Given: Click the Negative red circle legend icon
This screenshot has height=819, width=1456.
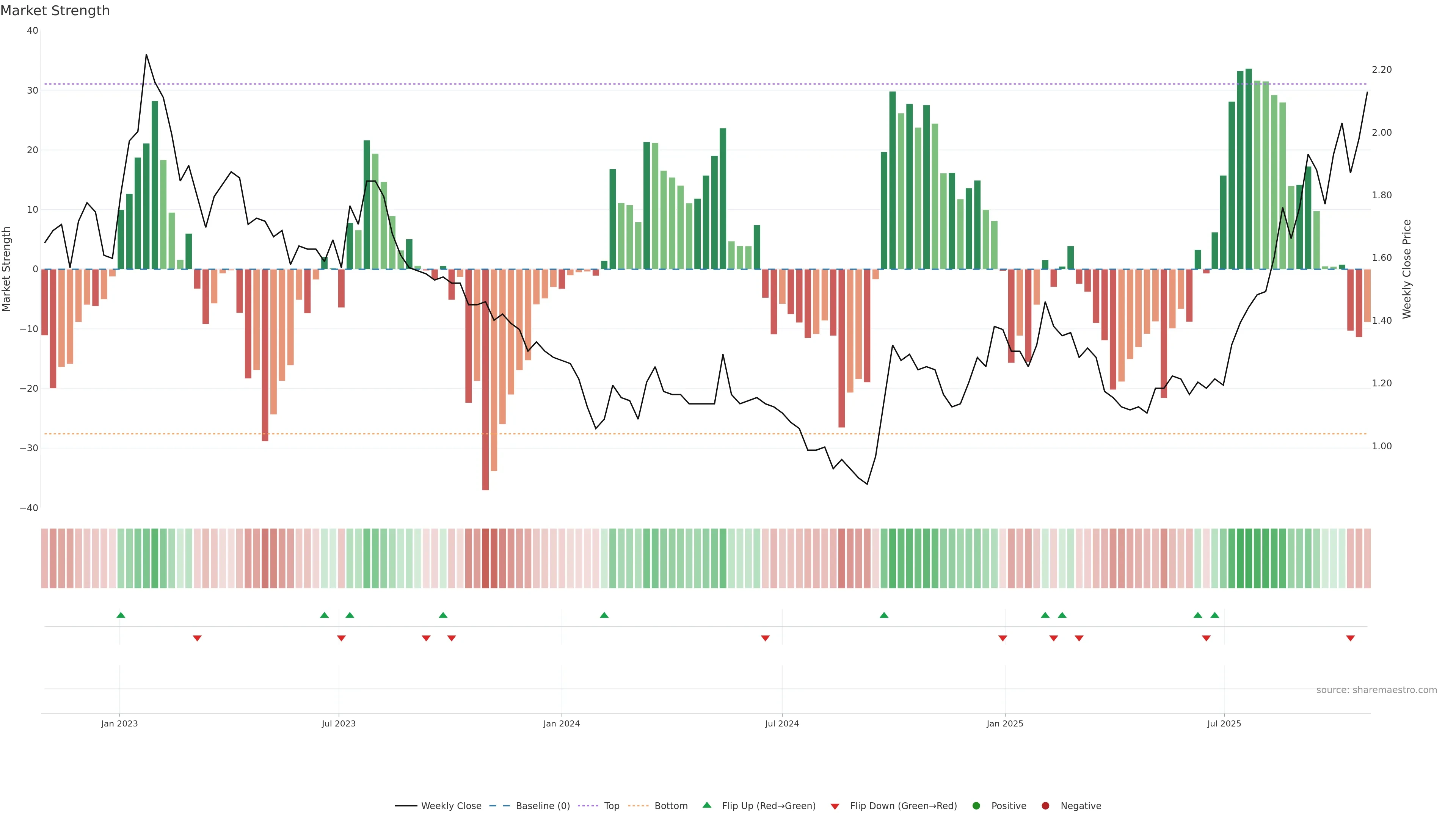Looking at the screenshot, I should click(x=1045, y=805).
